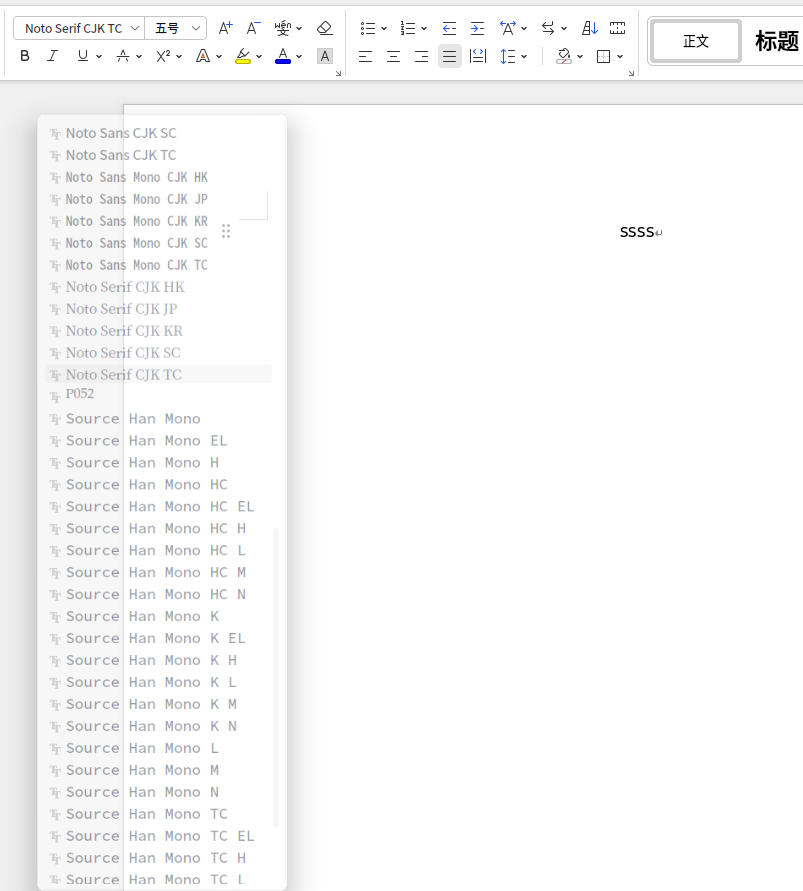Show or hide paragraph marks
The height and width of the screenshot is (891, 803).
coord(617,28)
